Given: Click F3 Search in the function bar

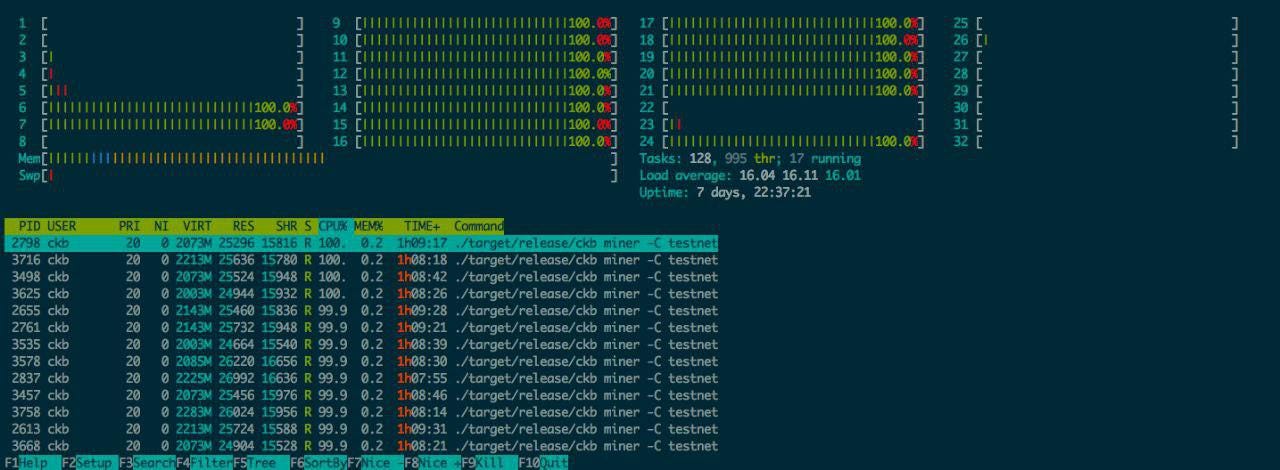Looking at the screenshot, I should pyautogui.click(x=147, y=463).
